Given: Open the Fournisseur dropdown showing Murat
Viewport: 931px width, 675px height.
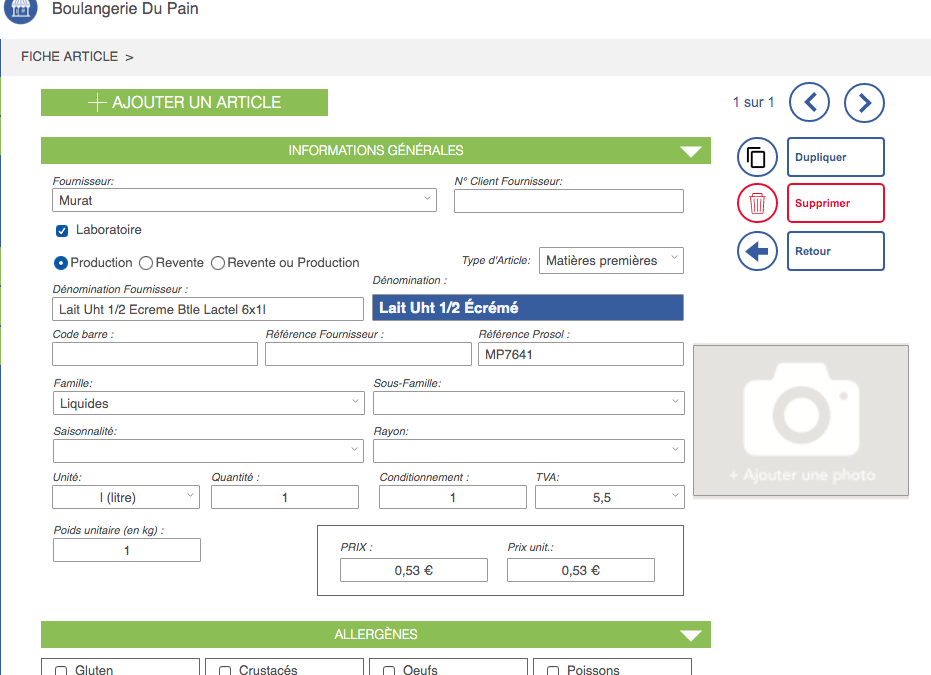Looking at the screenshot, I should point(244,201).
